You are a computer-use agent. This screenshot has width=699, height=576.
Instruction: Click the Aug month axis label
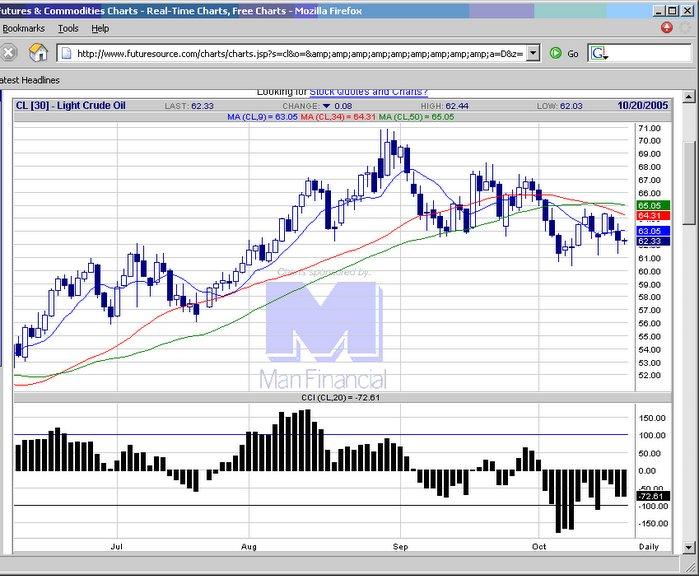pyautogui.click(x=249, y=547)
